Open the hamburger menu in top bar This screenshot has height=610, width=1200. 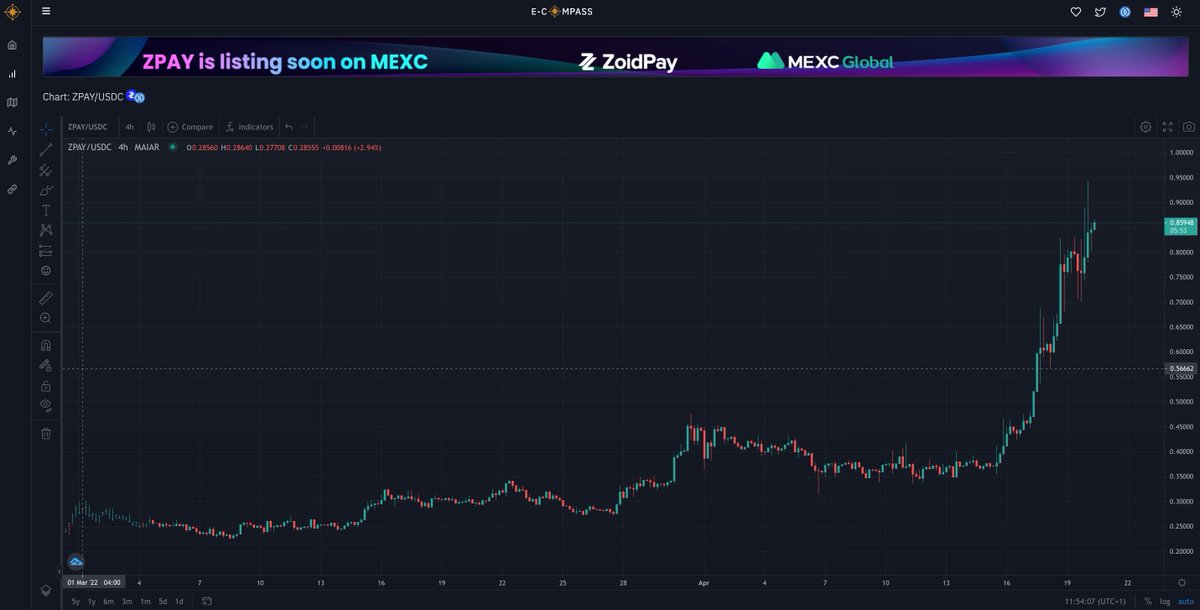pos(46,12)
